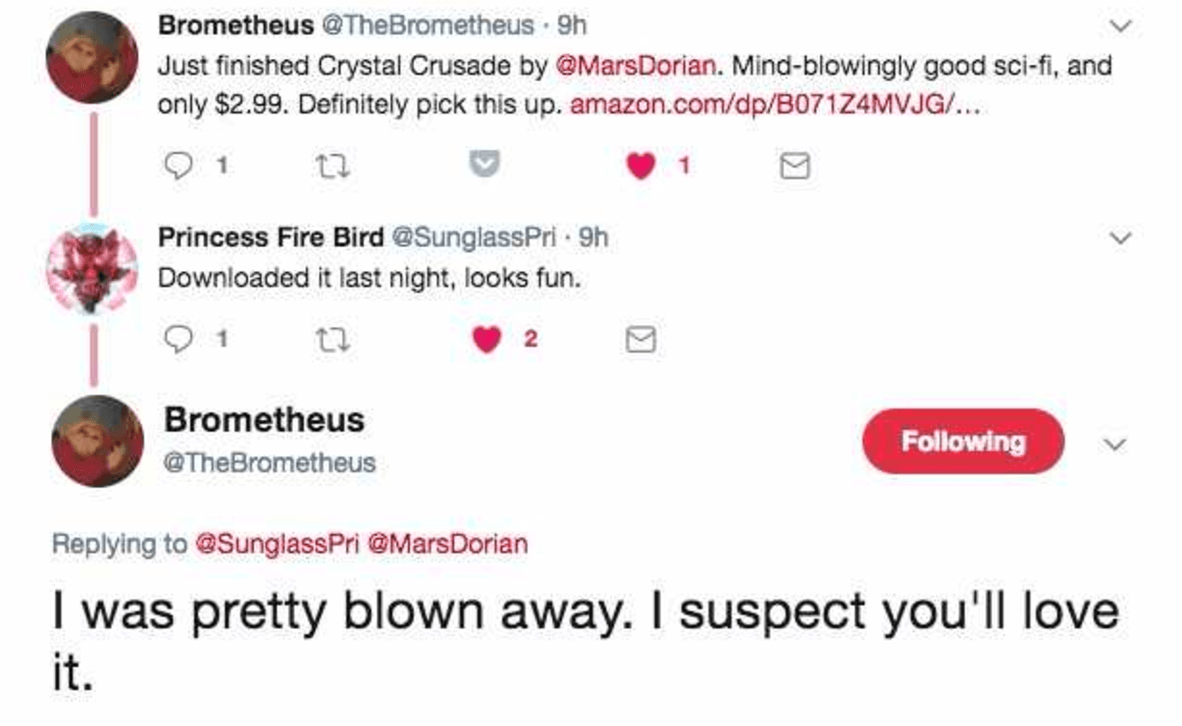
Task: Click the Pocket save icon on first tweet
Action: (x=485, y=168)
